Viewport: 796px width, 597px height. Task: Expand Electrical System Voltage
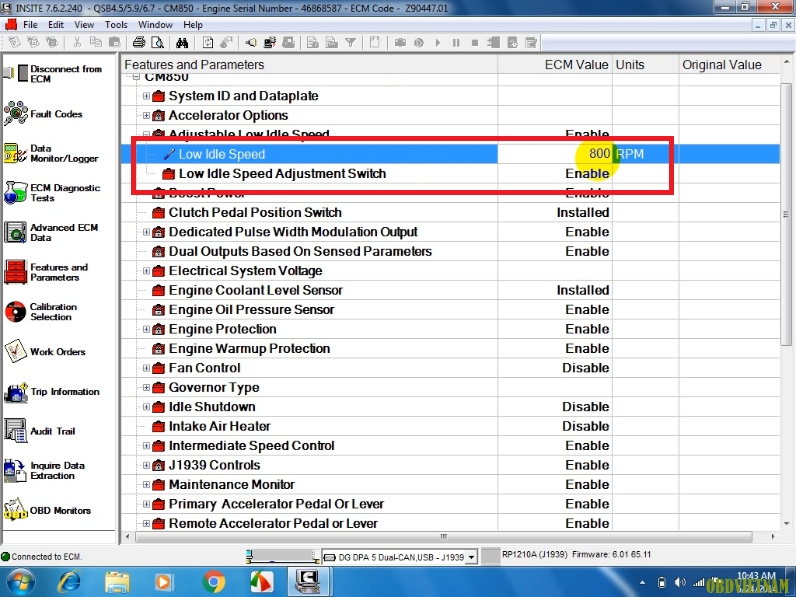pos(146,271)
